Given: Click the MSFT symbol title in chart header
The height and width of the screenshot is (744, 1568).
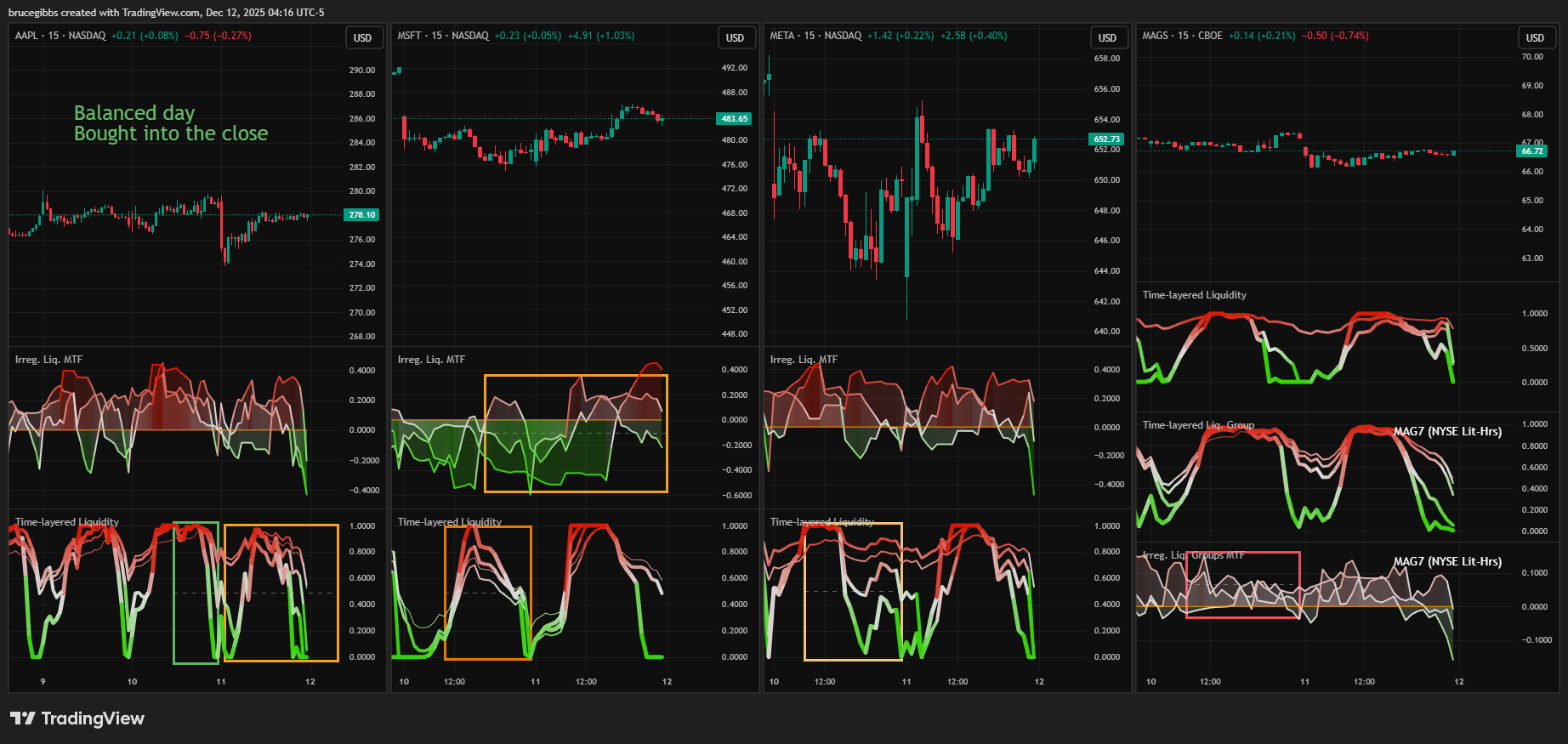Looking at the screenshot, I should coord(409,36).
